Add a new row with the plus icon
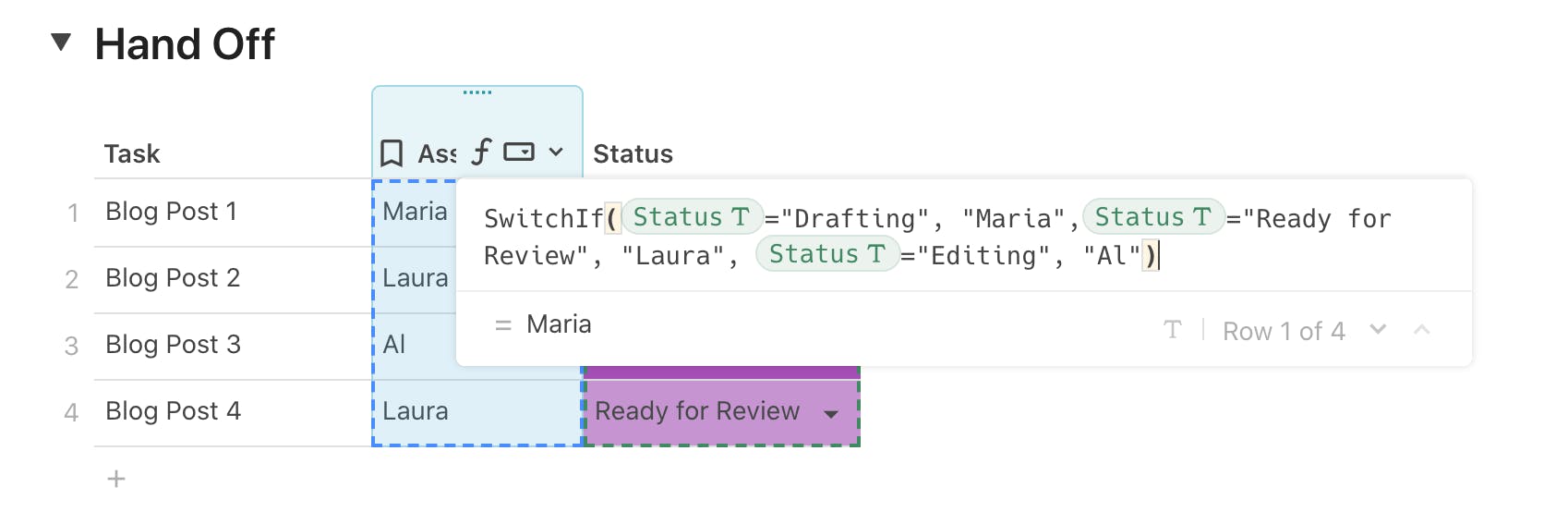The height and width of the screenshot is (512, 1568). click(x=116, y=479)
